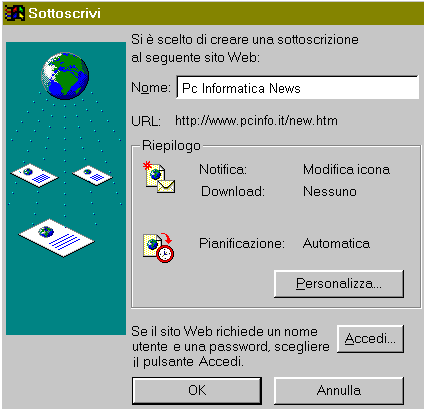
Task: Click the 'Notifica:' label
Action: pyautogui.click(x=223, y=169)
